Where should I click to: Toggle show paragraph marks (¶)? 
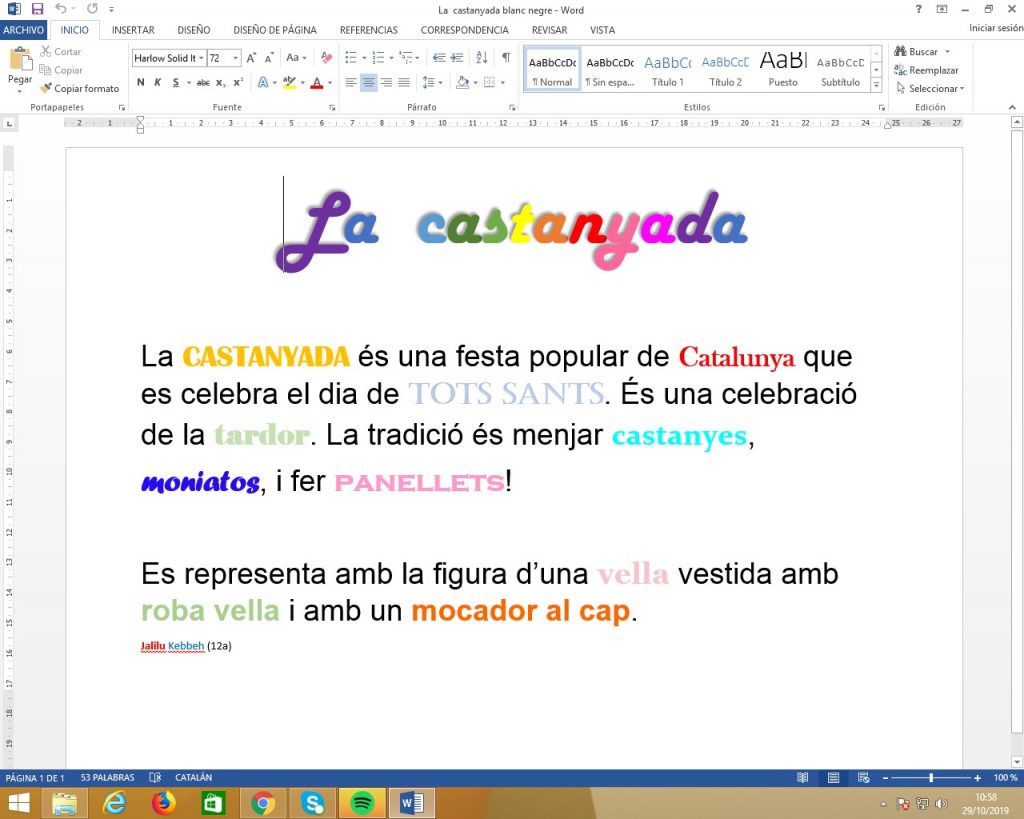point(506,58)
